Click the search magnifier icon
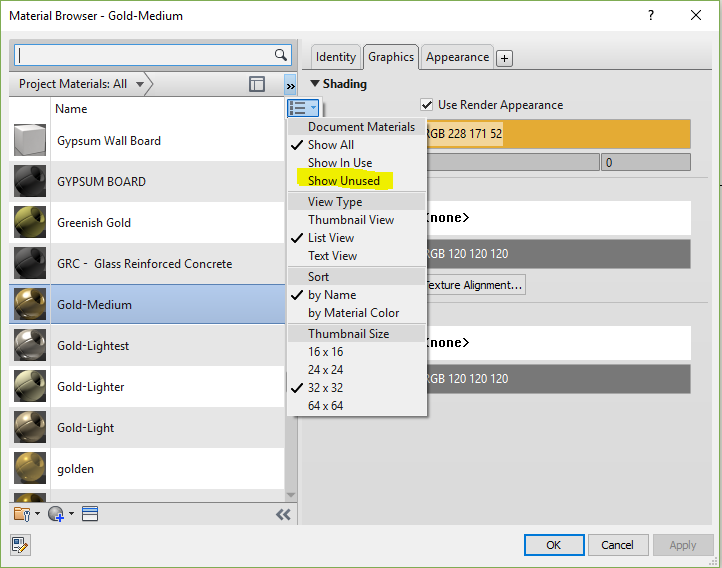Image resolution: width=722 pixels, height=568 pixels. (x=281, y=55)
